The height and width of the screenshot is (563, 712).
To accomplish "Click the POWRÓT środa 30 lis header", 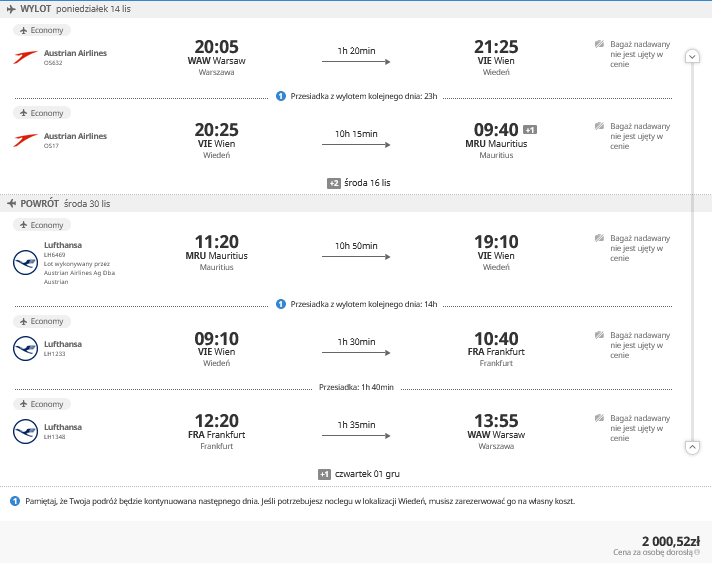I will pyautogui.click(x=59, y=203).
